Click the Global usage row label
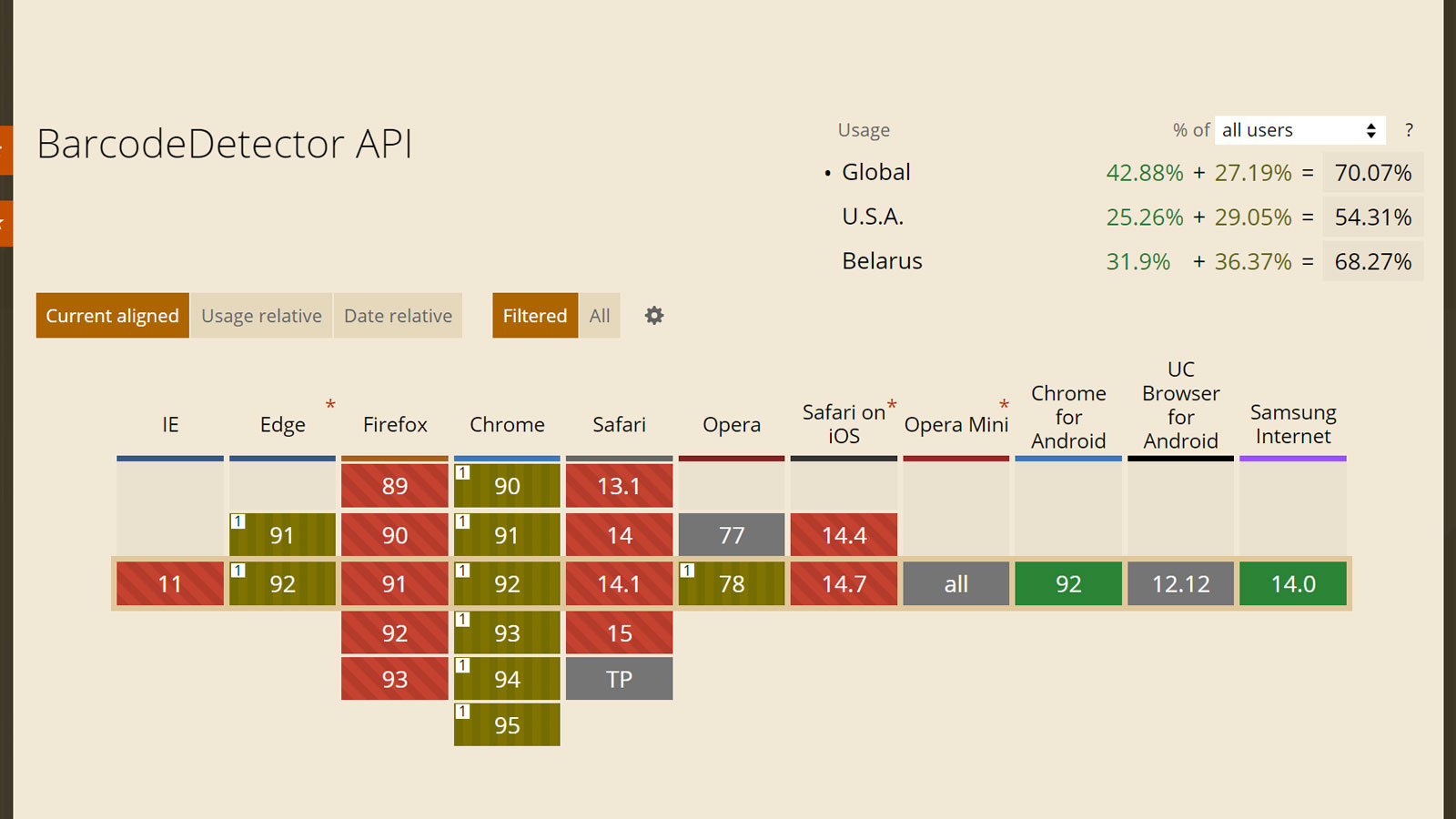The width and height of the screenshot is (1456, 819). [x=875, y=172]
